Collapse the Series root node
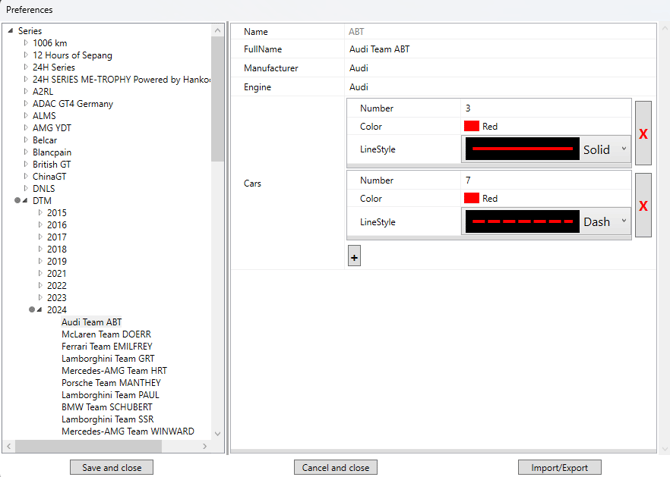Image resolution: width=670 pixels, height=477 pixels. [11, 31]
